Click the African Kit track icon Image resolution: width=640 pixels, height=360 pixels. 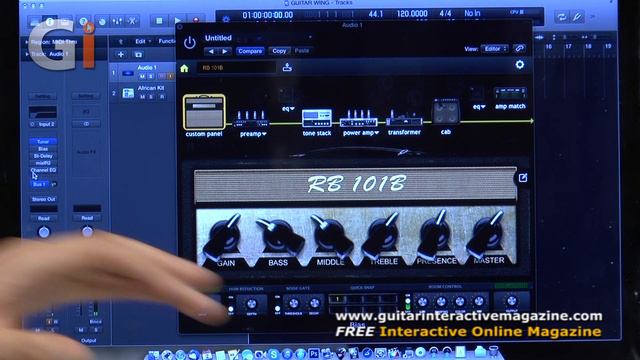click(x=128, y=93)
